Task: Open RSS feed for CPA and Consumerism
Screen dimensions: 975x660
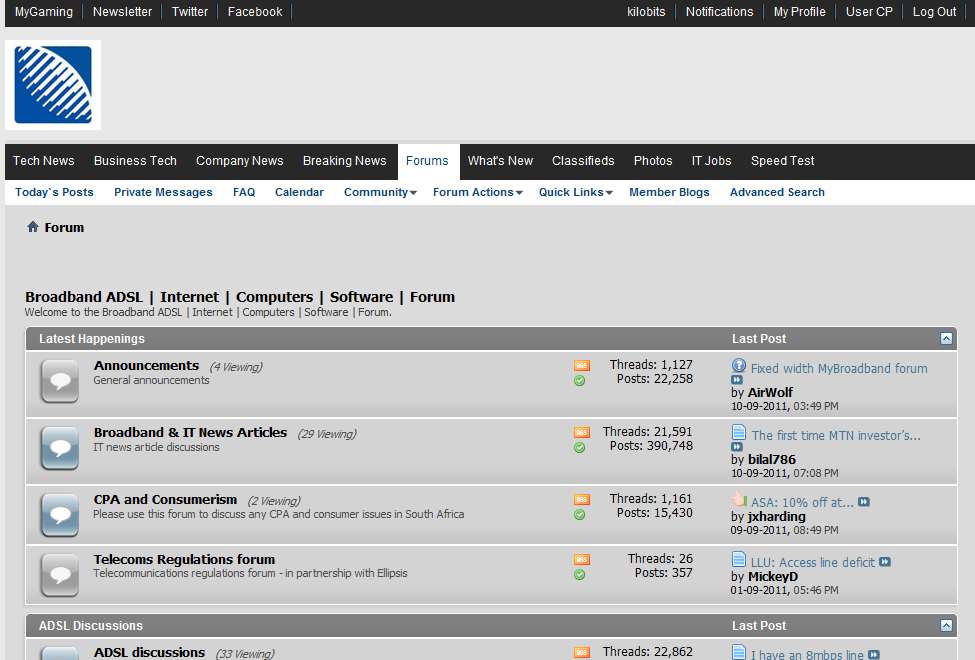Action: (x=581, y=499)
